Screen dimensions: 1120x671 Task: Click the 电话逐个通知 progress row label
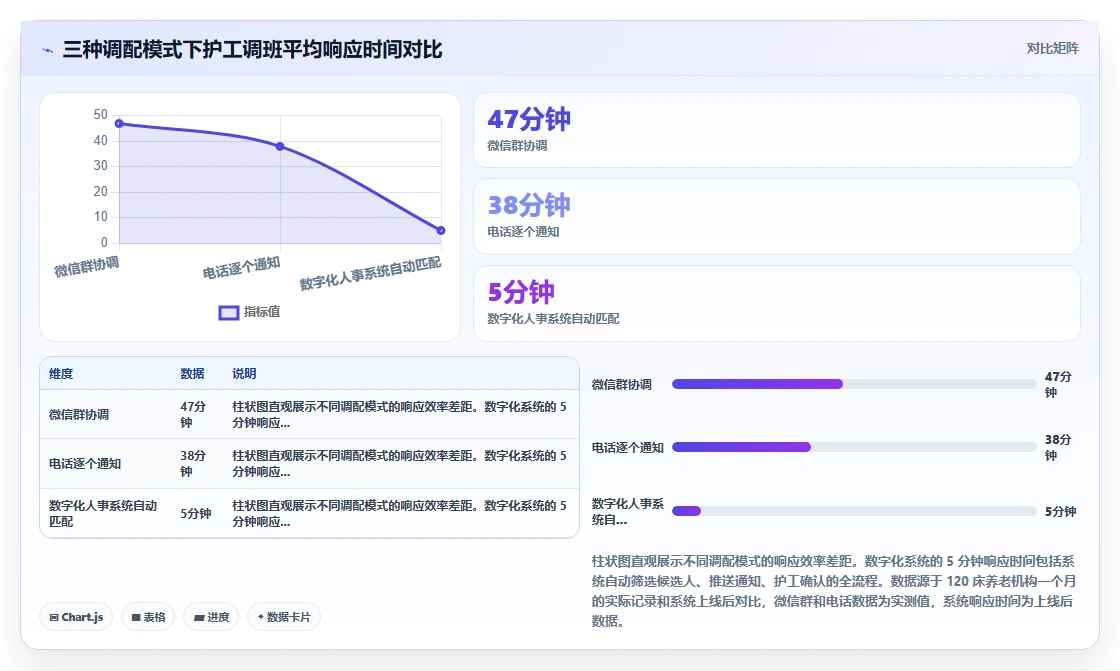coord(627,447)
